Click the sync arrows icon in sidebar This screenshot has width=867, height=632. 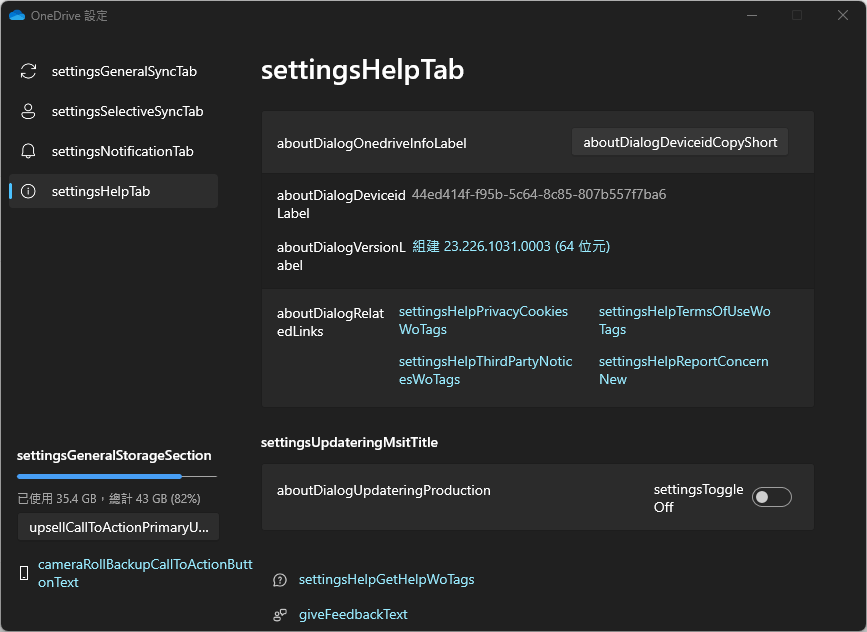[x=28, y=72]
